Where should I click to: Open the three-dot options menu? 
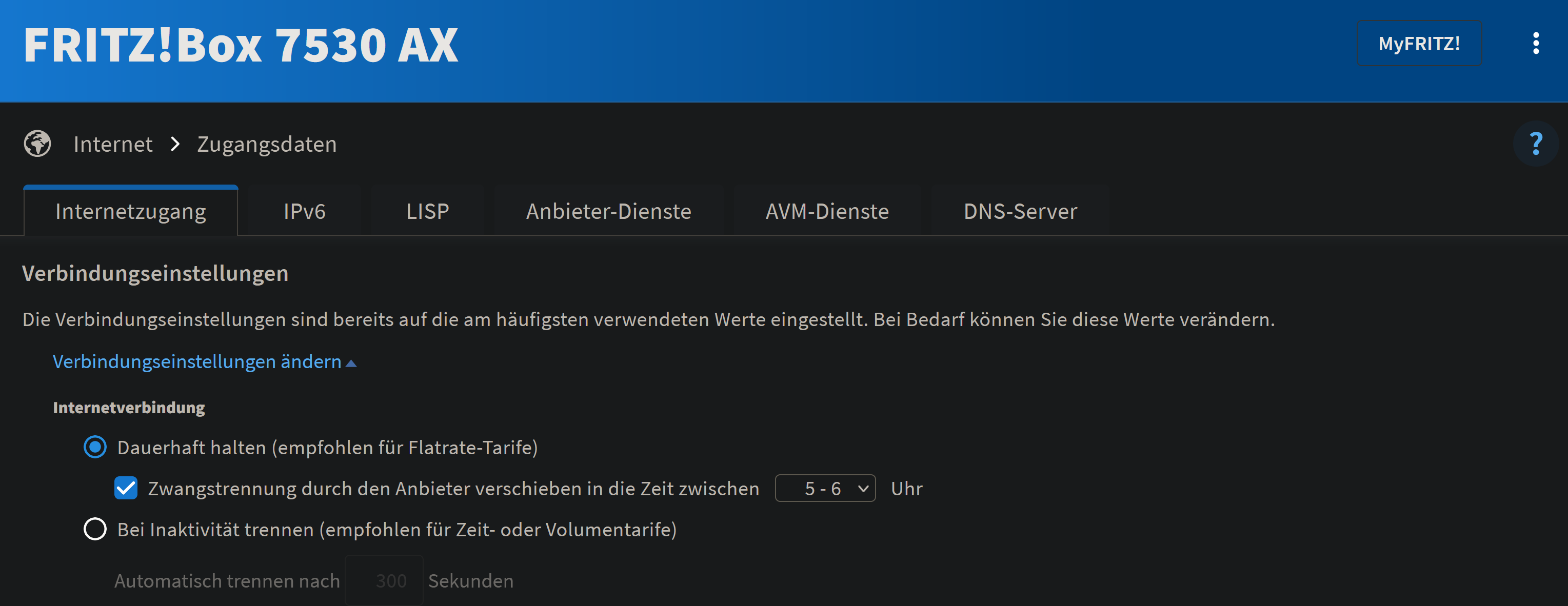click(x=1535, y=43)
